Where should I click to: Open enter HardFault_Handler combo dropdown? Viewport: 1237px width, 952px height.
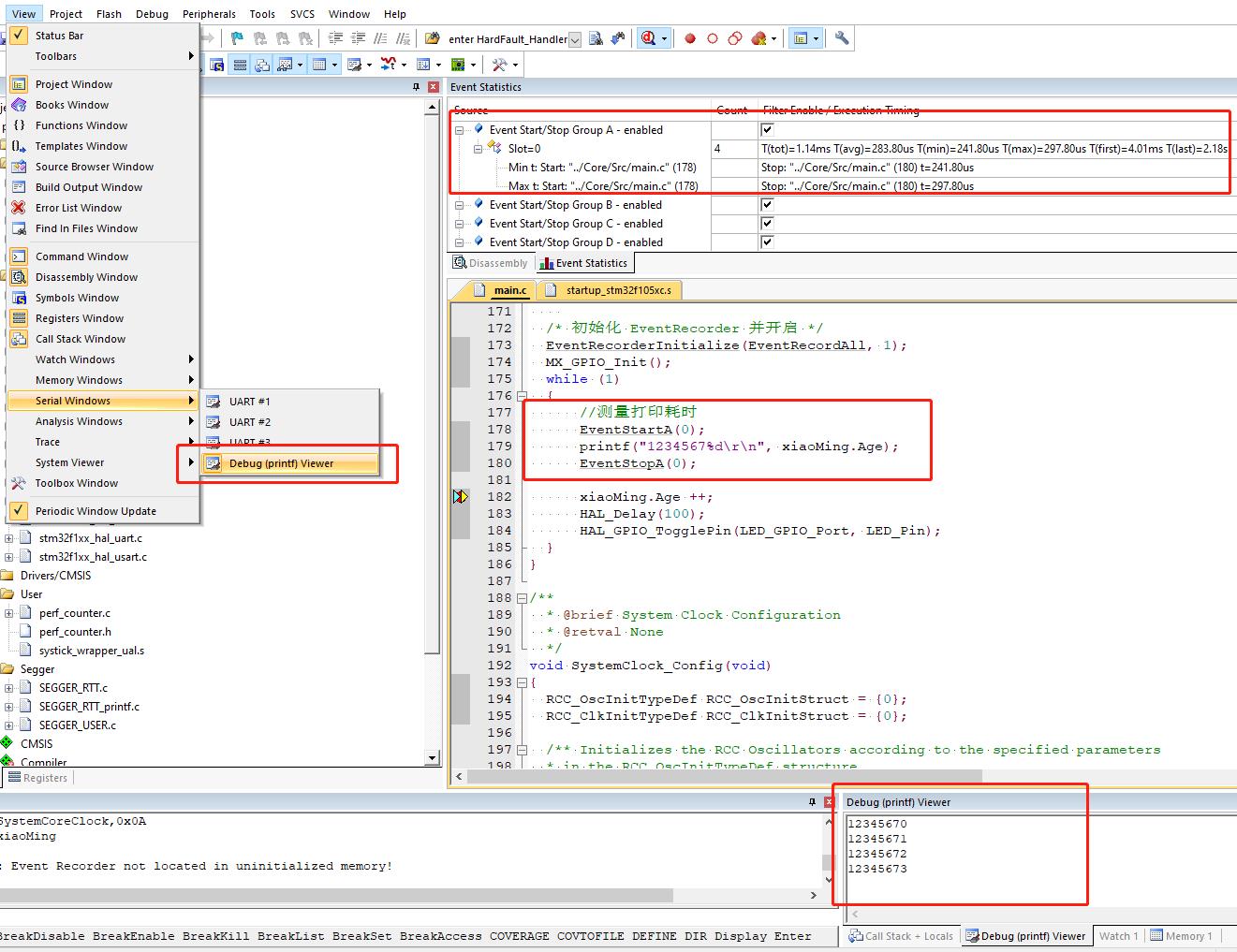coord(575,39)
